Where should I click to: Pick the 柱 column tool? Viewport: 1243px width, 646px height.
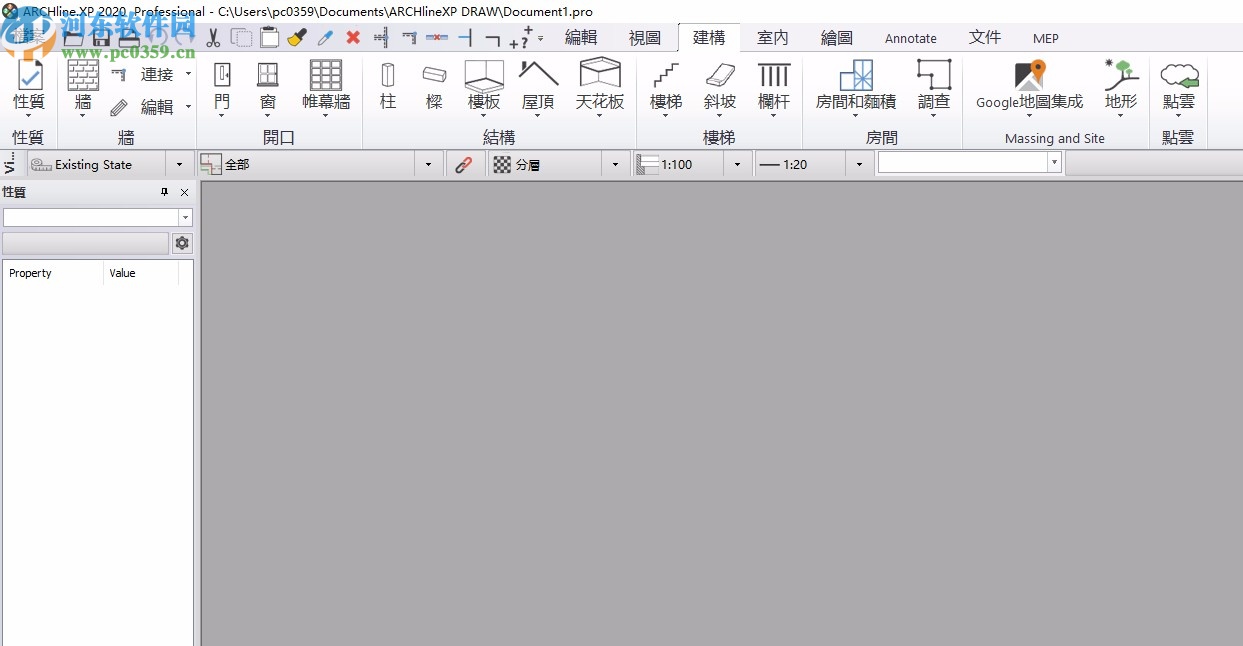click(x=388, y=86)
